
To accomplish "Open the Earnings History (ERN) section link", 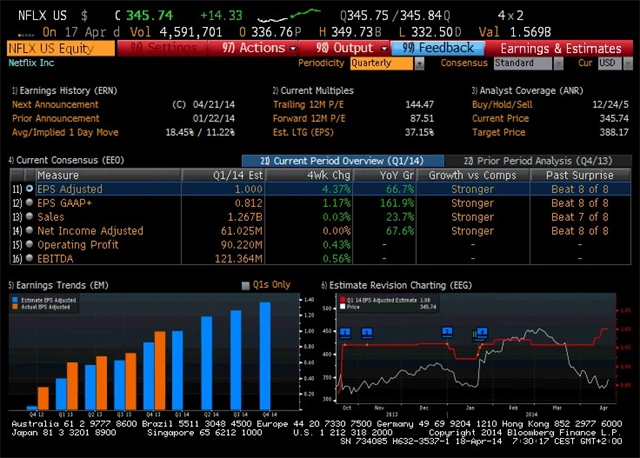I will (60, 90).
